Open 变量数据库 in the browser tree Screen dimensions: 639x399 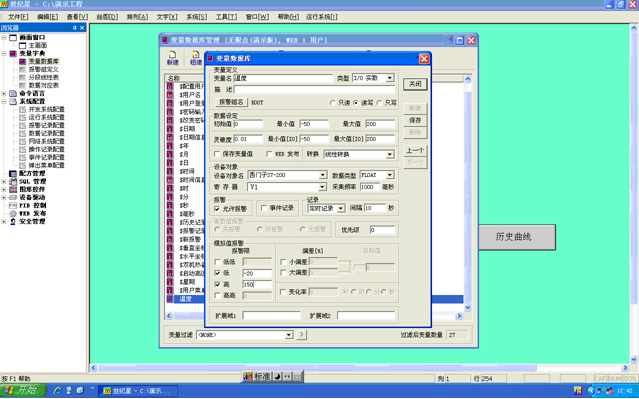[x=43, y=62]
